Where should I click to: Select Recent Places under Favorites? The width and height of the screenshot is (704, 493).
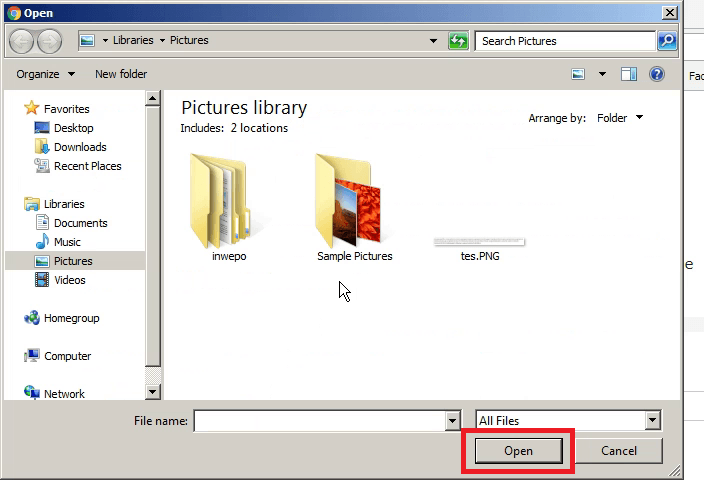coord(88,166)
